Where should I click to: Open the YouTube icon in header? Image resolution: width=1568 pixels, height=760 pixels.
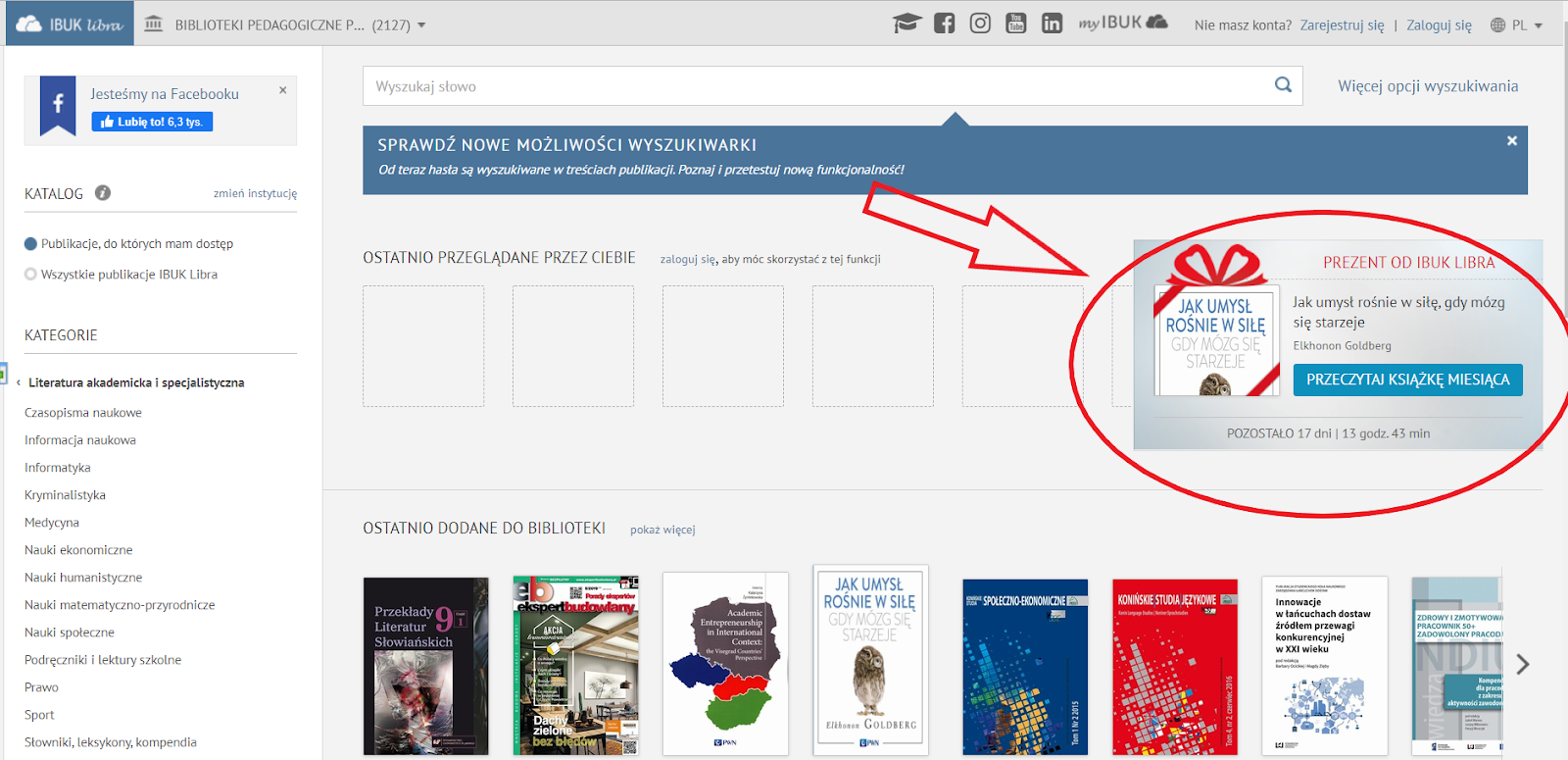pyautogui.click(x=1016, y=24)
